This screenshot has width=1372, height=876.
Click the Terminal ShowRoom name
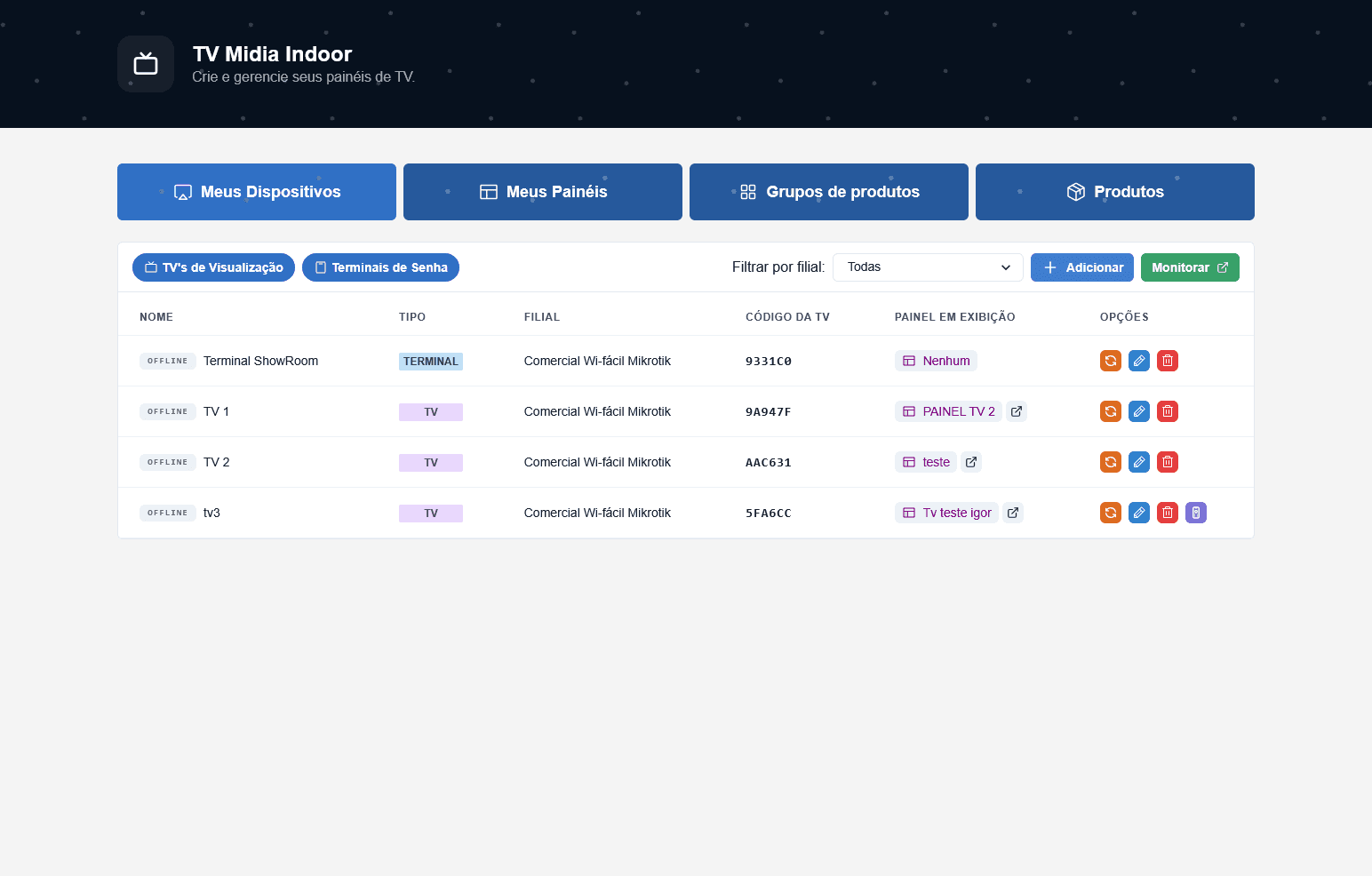pyautogui.click(x=260, y=361)
